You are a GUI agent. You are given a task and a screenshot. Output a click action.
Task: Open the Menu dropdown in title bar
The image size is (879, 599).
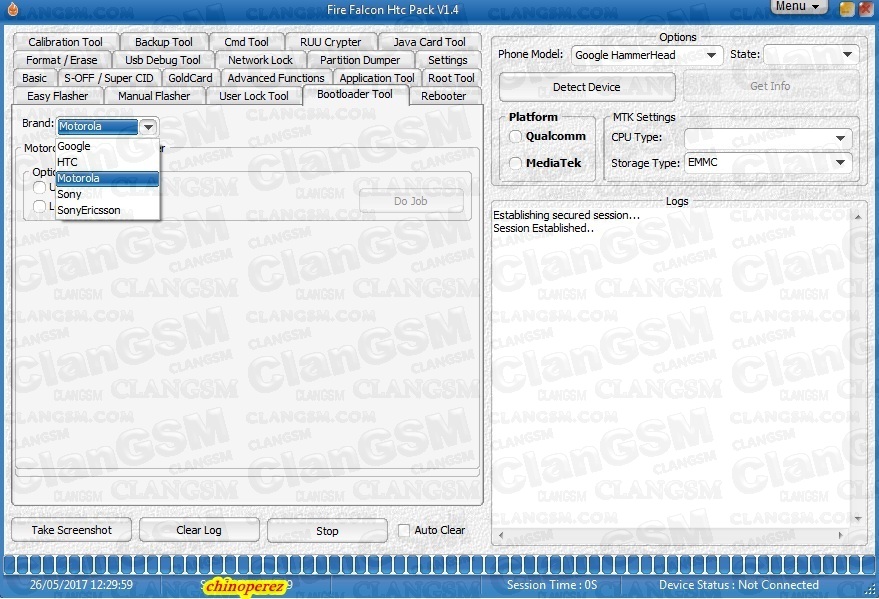pyautogui.click(x=798, y=7)
